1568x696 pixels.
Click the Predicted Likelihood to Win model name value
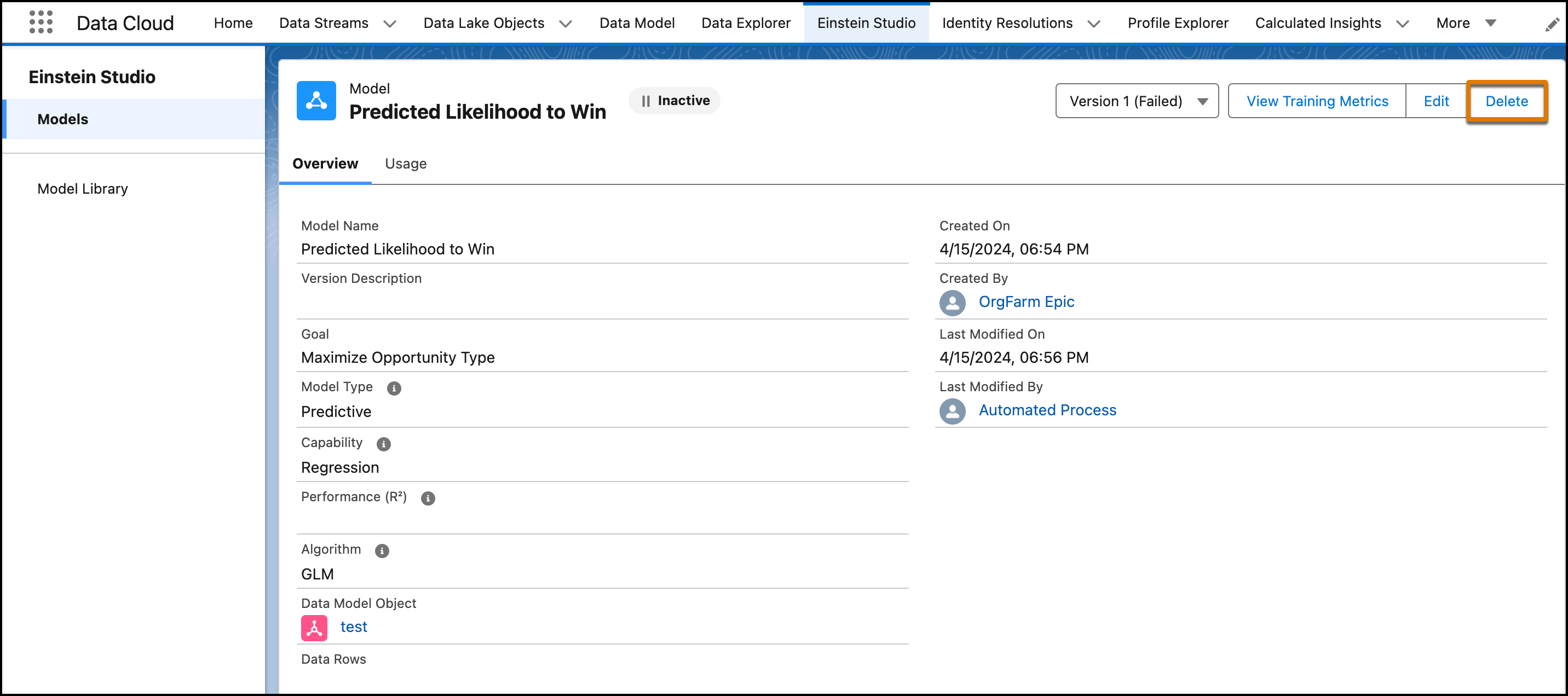click(397, 249)
